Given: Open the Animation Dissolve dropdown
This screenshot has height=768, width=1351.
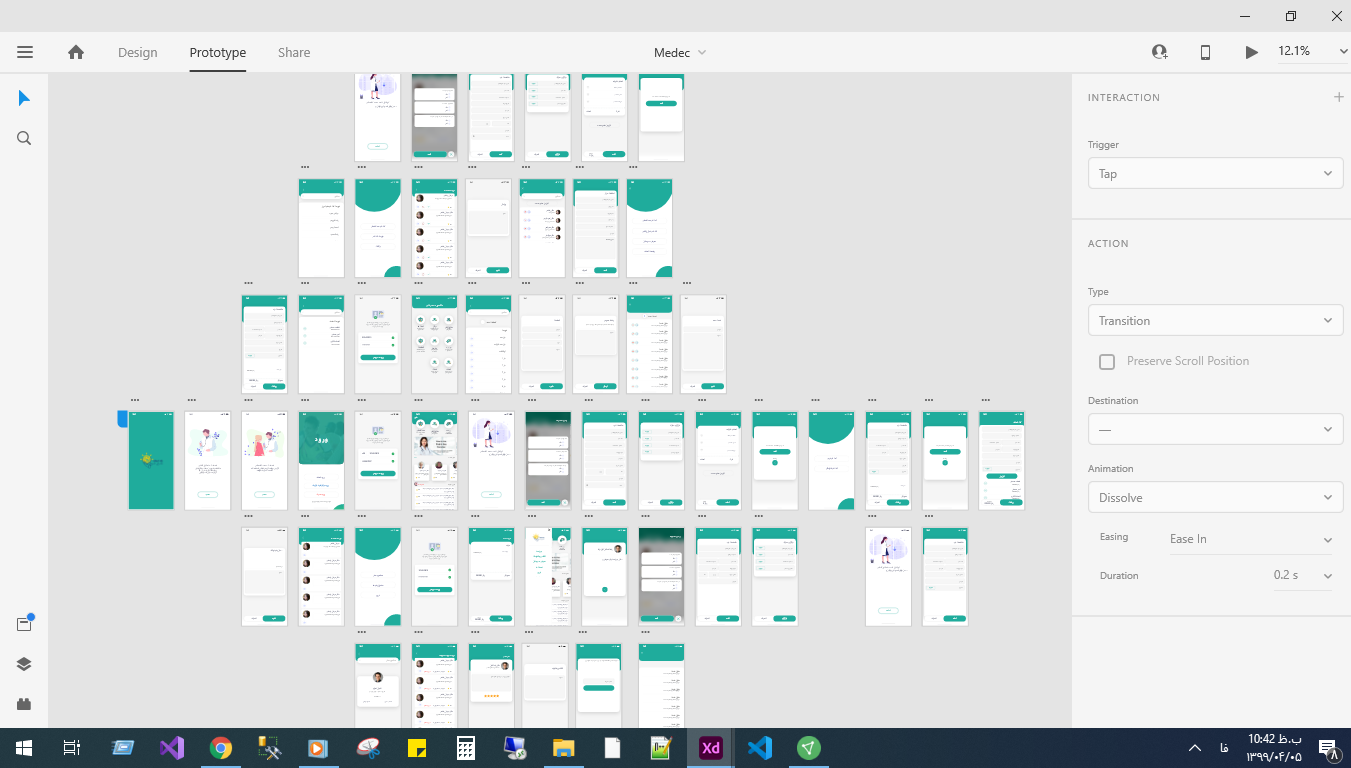Looking at the screenshot, I should 1214,497.
